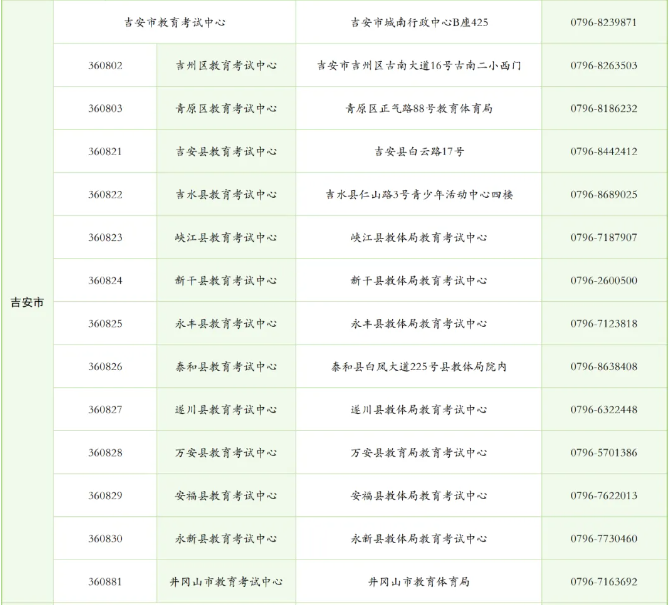Select 井冈山市教育考试中心 cell
This screenshot has width=670, height=605.
(x=226, y=582)
